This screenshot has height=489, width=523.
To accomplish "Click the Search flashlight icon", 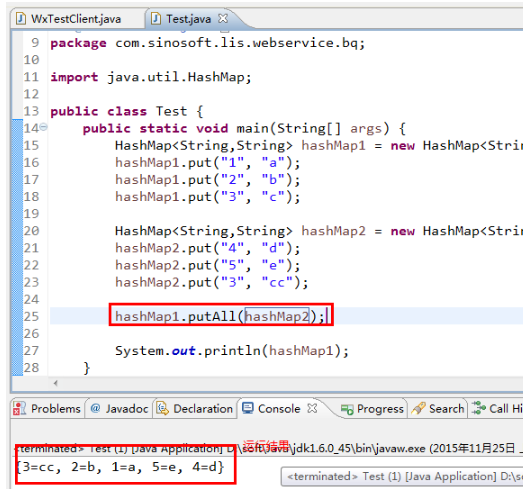I will pyautogui.click(x=418, y=408).
